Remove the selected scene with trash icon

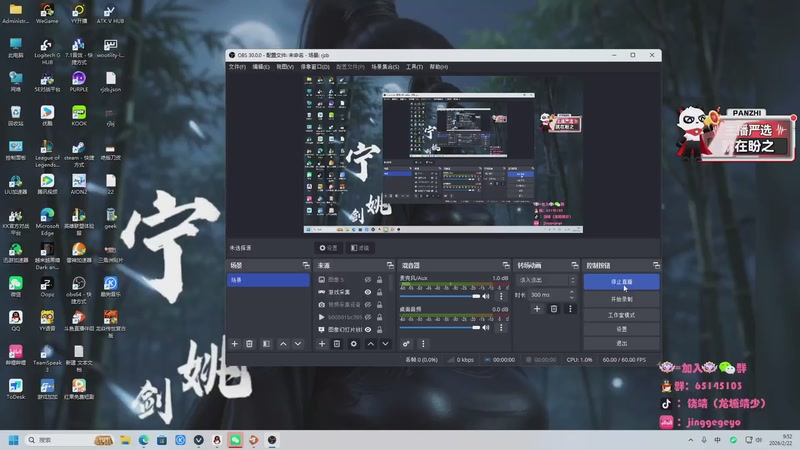(x=249, y=344)
